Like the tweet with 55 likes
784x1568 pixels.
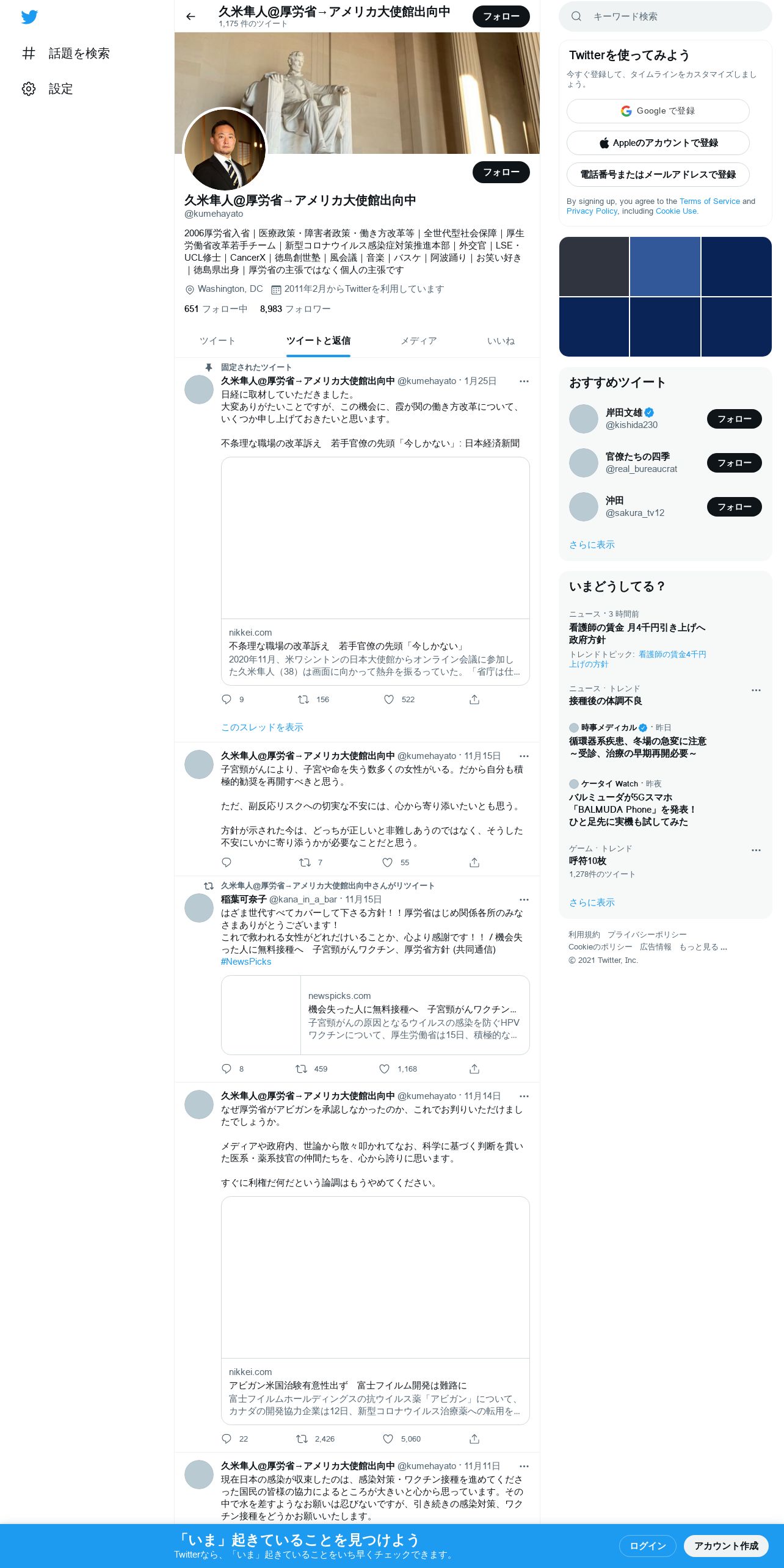pos(387,863)
